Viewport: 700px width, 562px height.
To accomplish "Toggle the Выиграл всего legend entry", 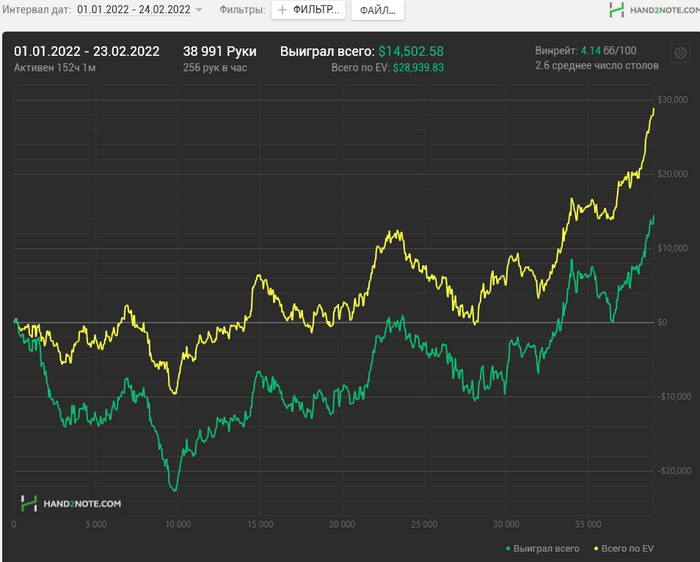I will [542, 549].
